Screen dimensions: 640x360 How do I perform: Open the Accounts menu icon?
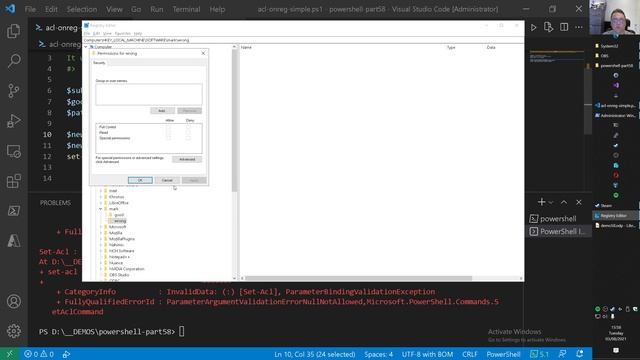(13, 301)
